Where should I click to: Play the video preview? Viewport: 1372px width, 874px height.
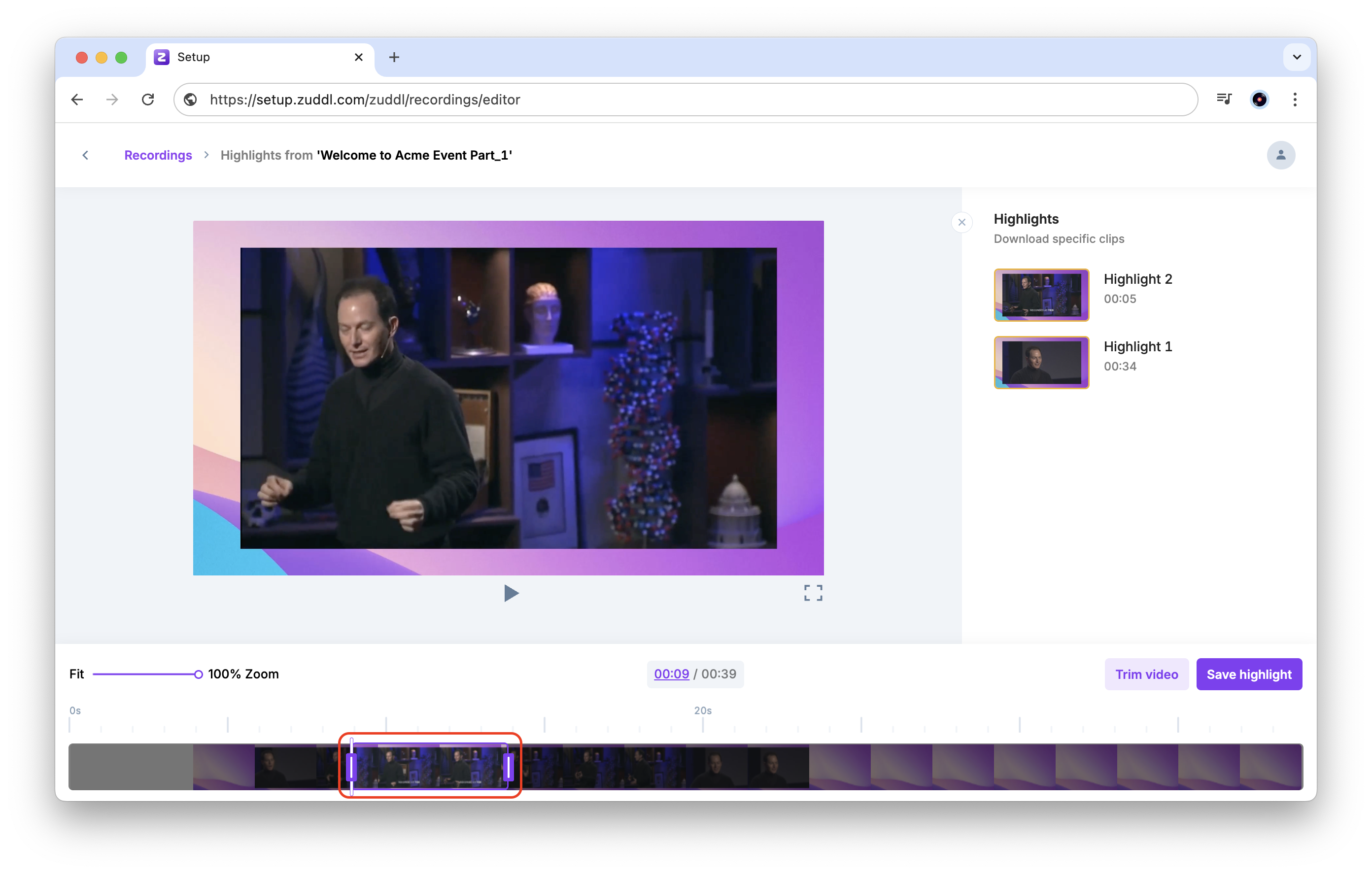point(511,593)
